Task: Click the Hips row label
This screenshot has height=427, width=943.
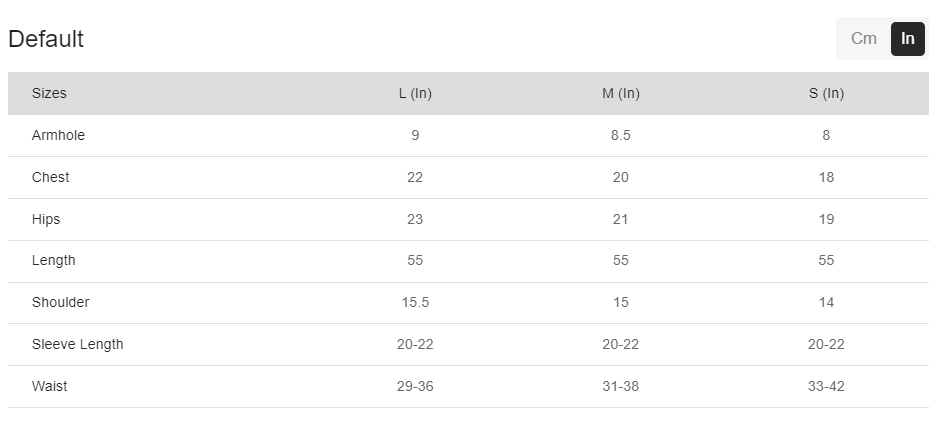Action: pos(46,219)
